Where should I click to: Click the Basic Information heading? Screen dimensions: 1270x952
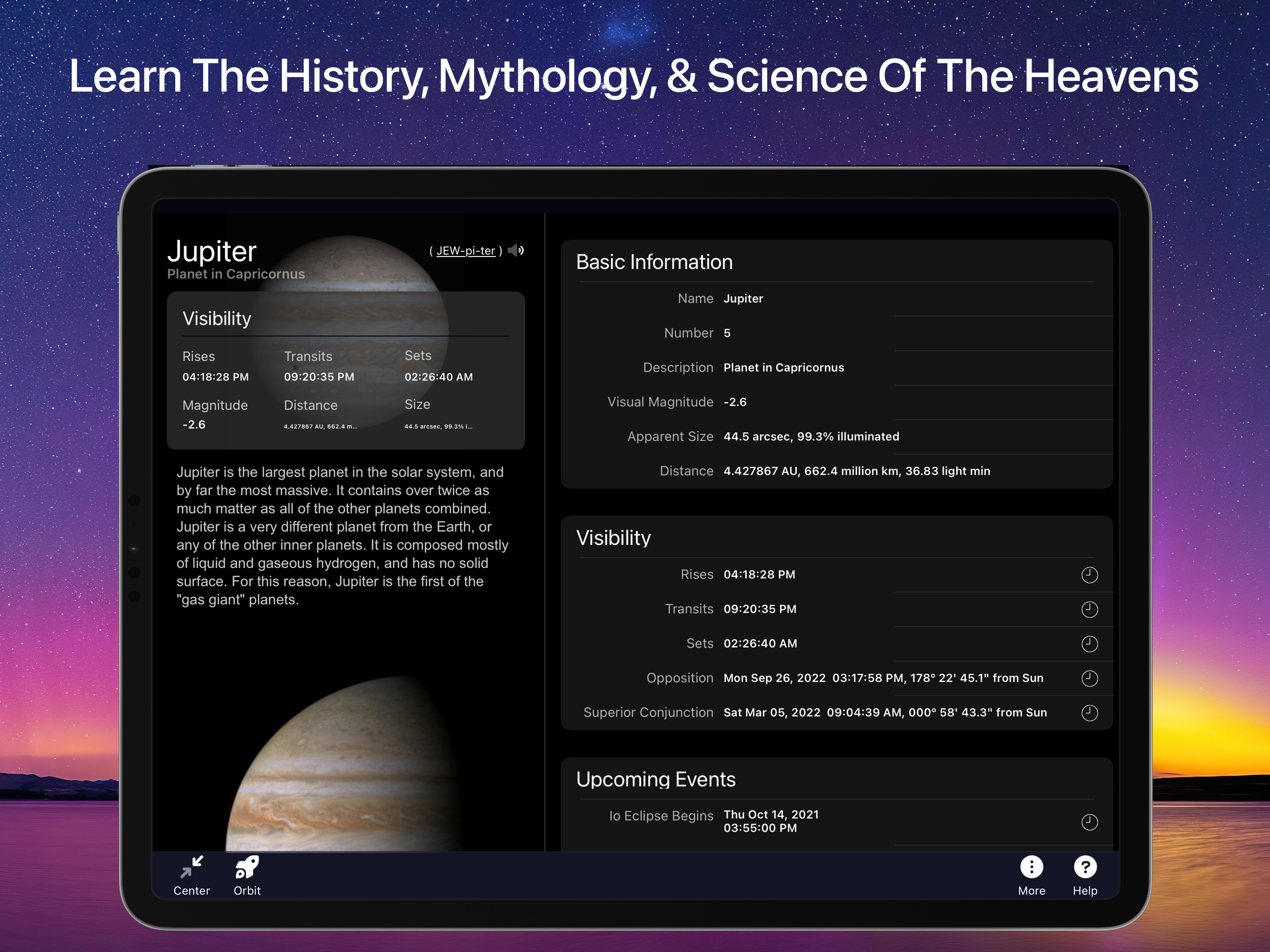click(x=654, y=262)
